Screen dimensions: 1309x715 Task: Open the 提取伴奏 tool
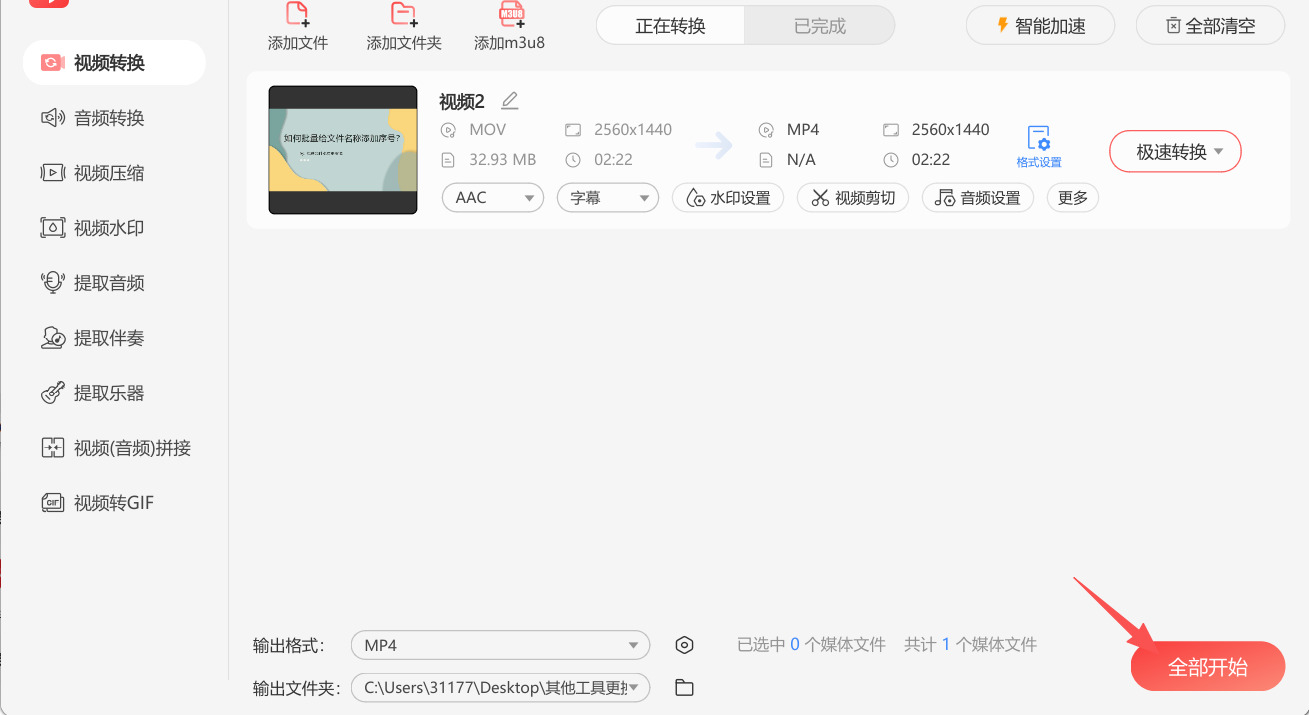click(x=114, y=337)
